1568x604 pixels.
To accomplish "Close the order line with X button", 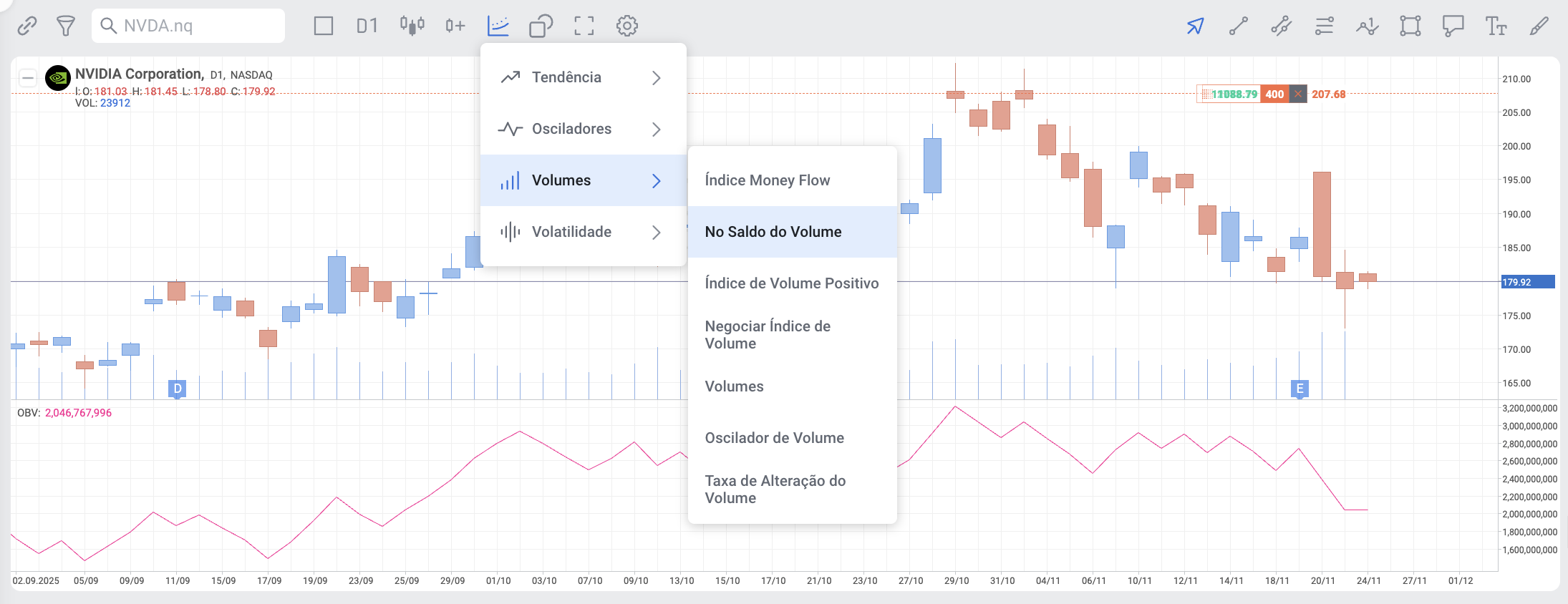I will click(x=1298, y=94).
